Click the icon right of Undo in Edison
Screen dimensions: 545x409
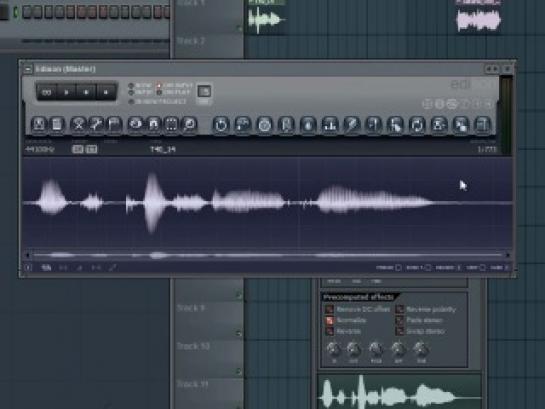[243, 125]
